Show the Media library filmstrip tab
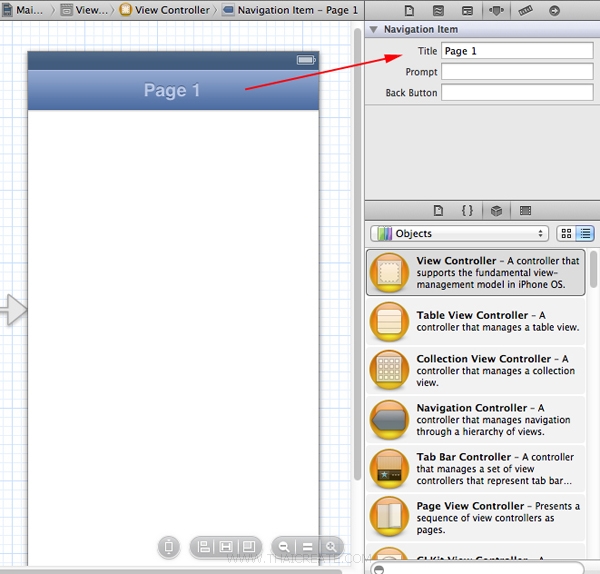The height and width of the screenshot is (574, 600). click(x=525, y=210)
